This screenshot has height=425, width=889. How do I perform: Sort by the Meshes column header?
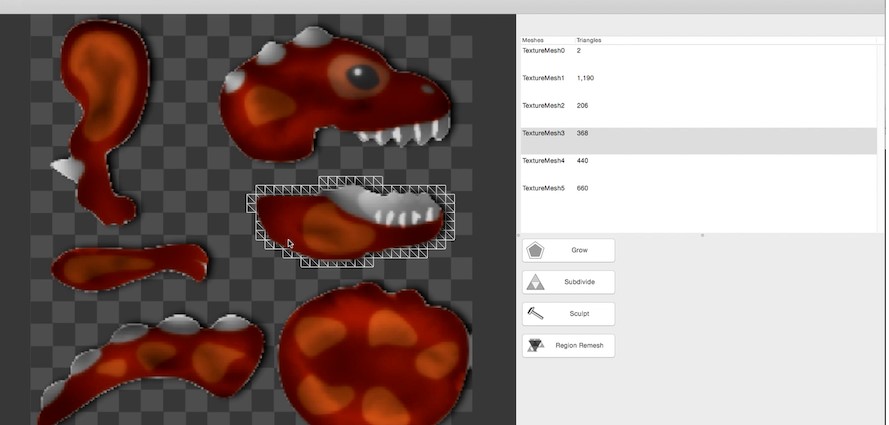533,40
